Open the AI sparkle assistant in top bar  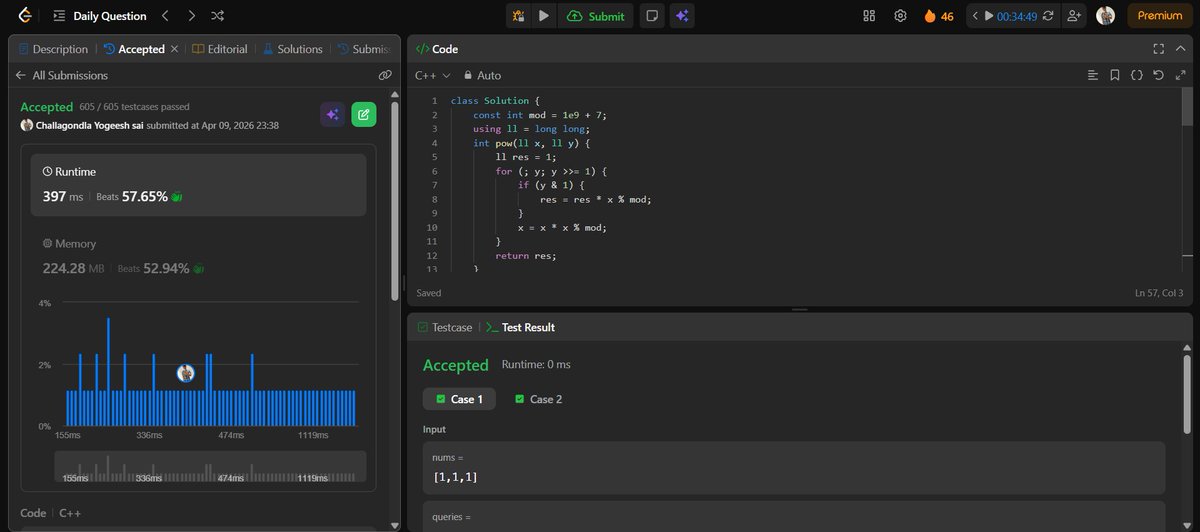[x=682, y=16]
